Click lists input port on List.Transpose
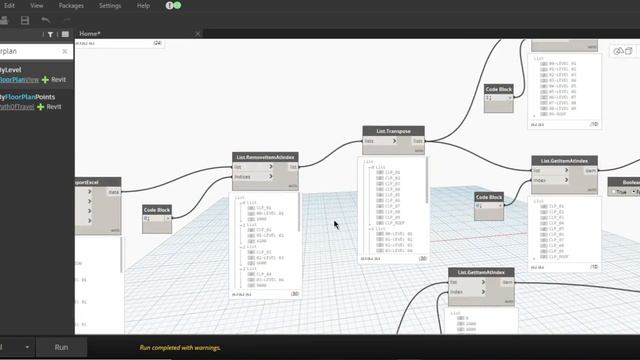 pyautogui.click(x=380, y=141)
